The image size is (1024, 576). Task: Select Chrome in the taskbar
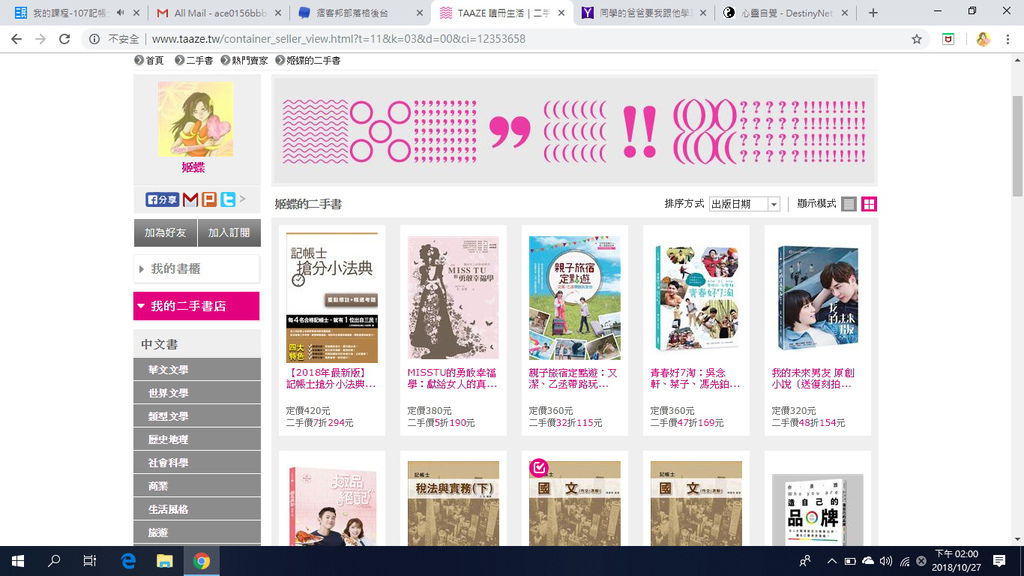(x=201, y=561)
